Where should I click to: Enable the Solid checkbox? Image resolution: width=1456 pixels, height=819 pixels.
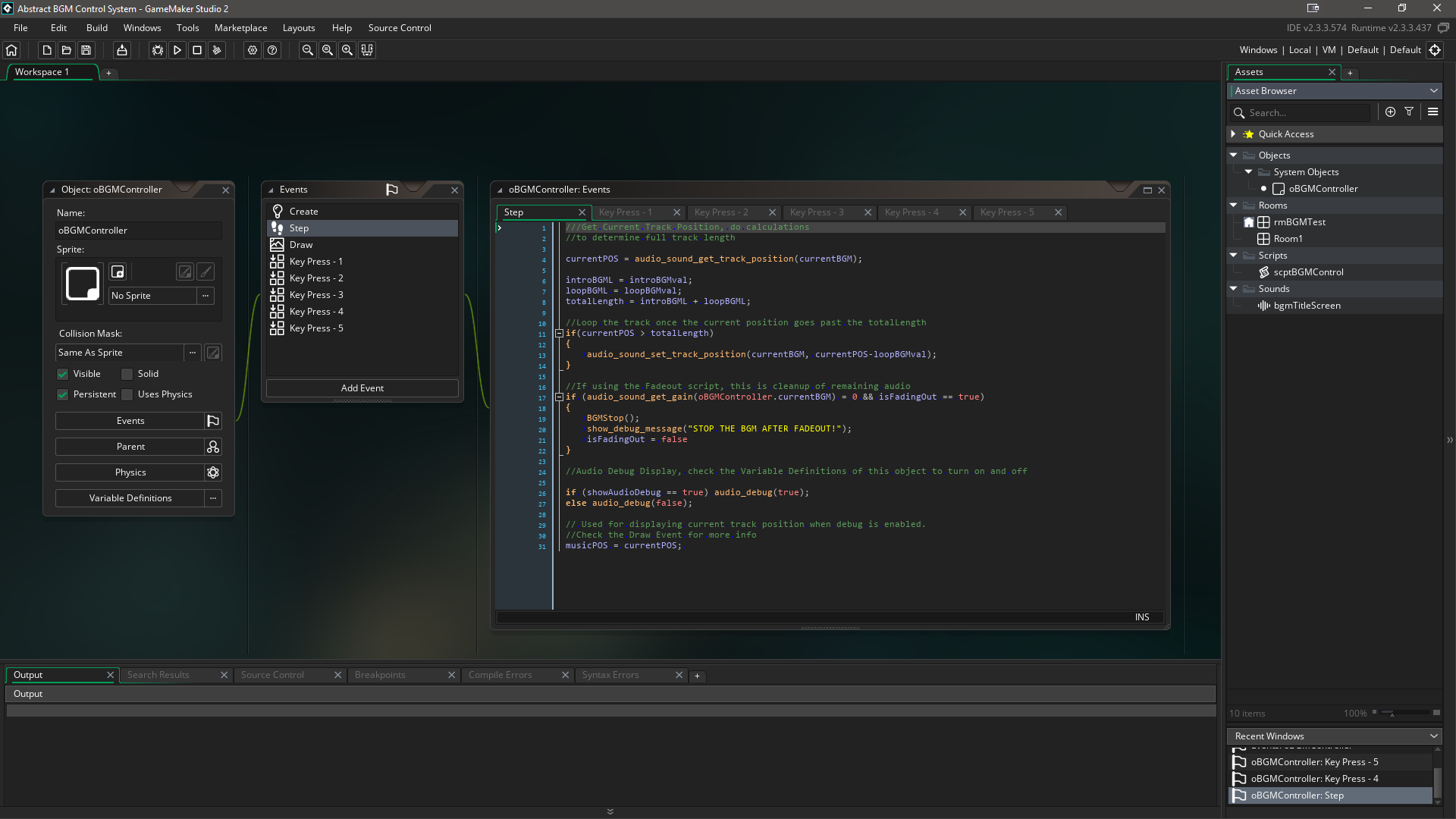pyautogui.click(x=127, y=374)
